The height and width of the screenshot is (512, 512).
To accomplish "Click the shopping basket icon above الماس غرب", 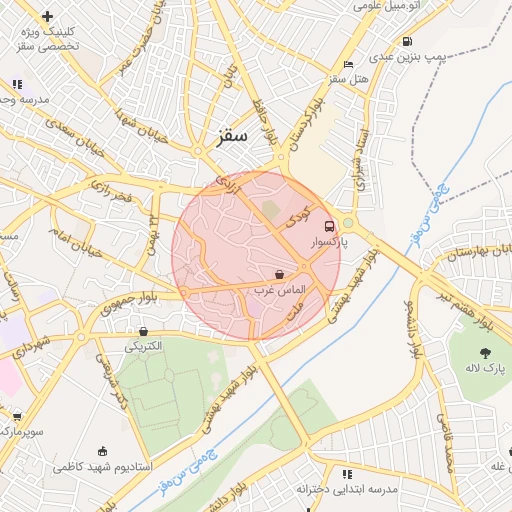I will pos(280,275).
